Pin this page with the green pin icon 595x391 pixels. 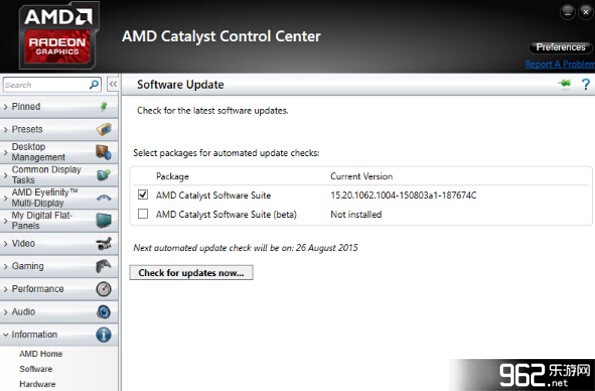[x=565, y=83]
